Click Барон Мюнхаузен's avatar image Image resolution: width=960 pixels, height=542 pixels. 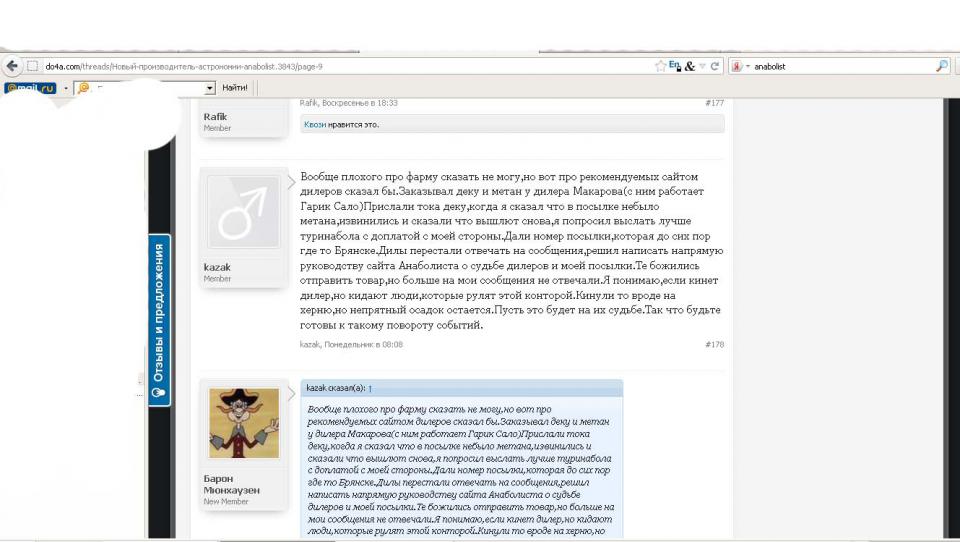point(244,423)
